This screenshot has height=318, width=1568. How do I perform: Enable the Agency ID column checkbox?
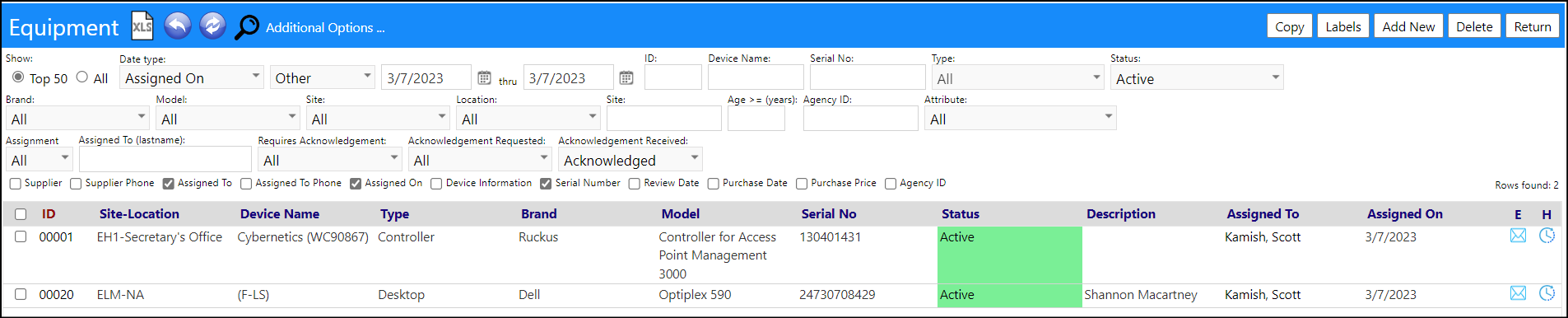coord(891,184)
